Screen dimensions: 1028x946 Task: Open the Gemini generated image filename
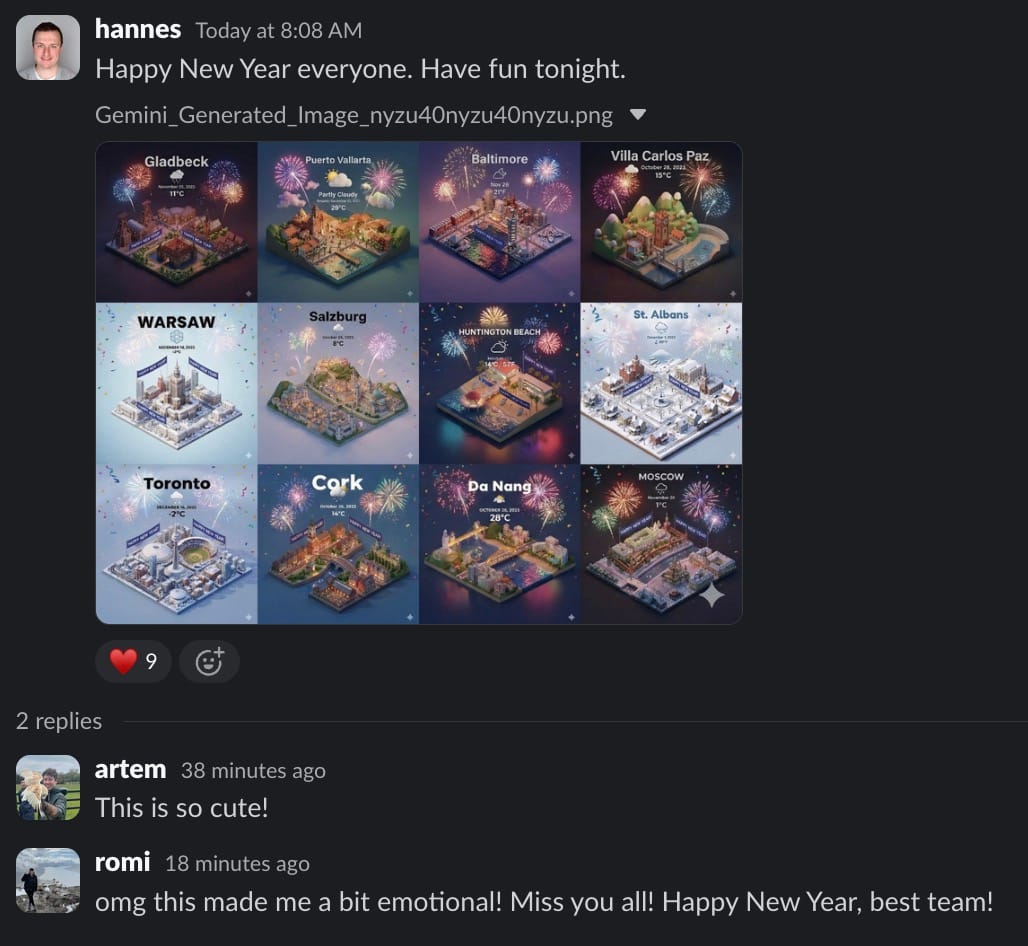[x=354, y=115]
